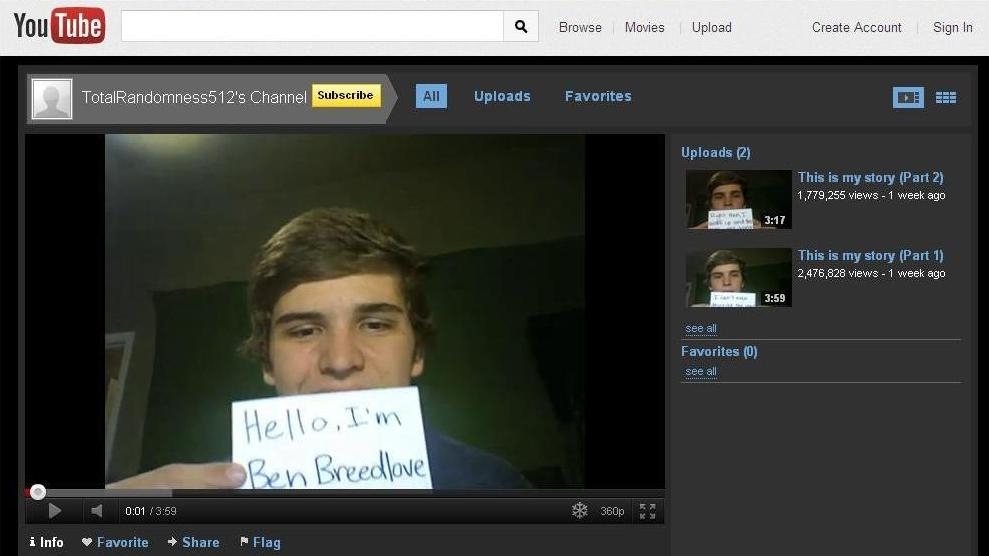Select the Favorites tab
989x556 pixels.
click(x=598, y=96)
